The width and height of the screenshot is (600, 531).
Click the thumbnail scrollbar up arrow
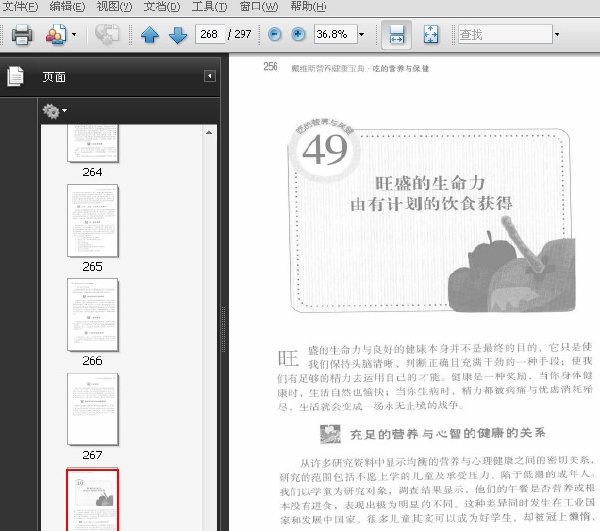(x=209, y=133)
